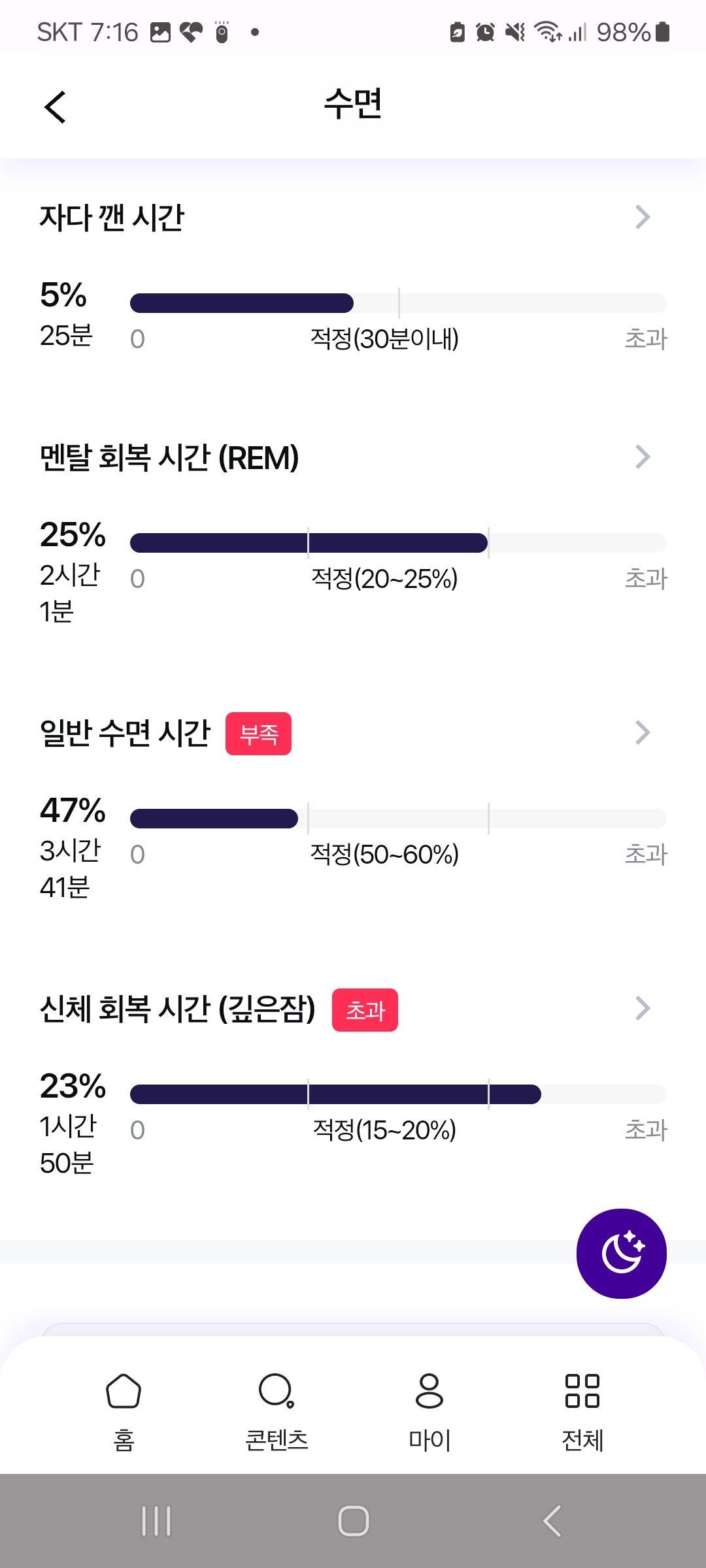Tap the Android back navigation button
Image resolution: width=706 pixels, height=1568 pixels.
tap(552, 1521)
